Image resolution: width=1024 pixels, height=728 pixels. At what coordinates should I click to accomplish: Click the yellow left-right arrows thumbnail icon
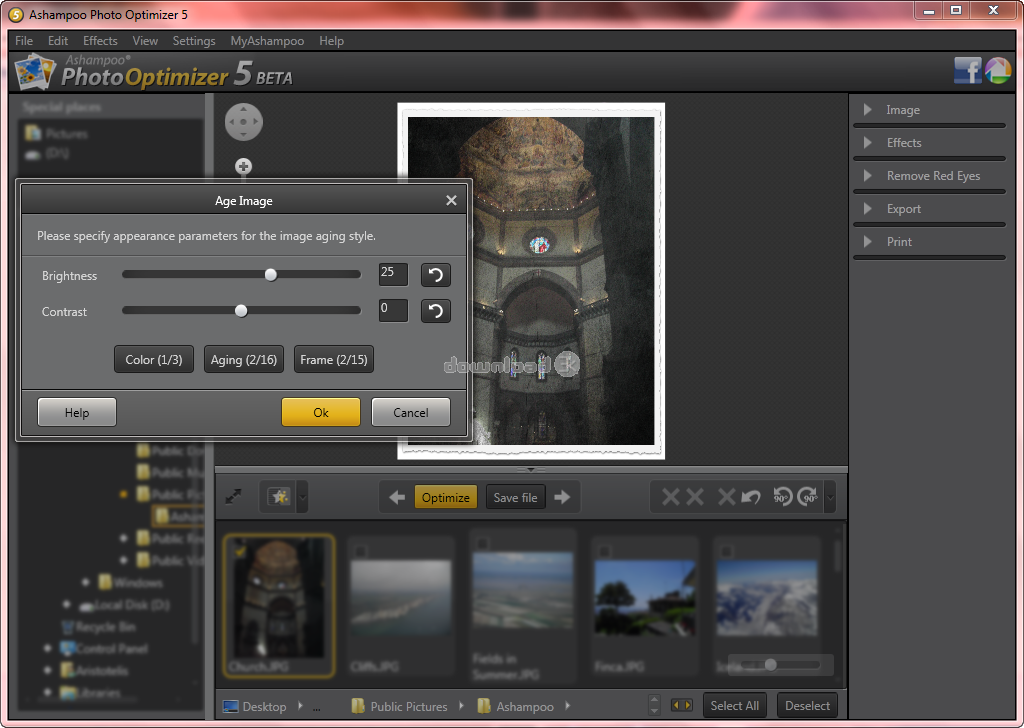(682, 705)
